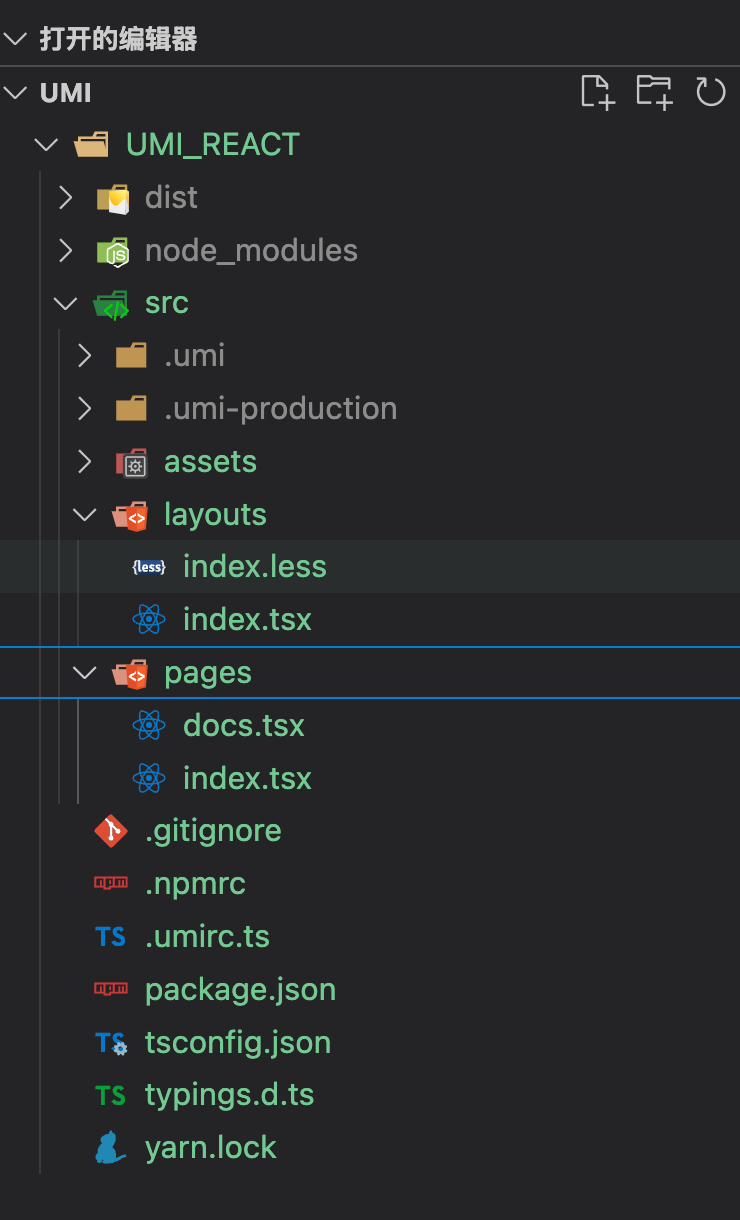Expand the assets folder chevron
Screen dimensions: 740x1220
point(85,462)
